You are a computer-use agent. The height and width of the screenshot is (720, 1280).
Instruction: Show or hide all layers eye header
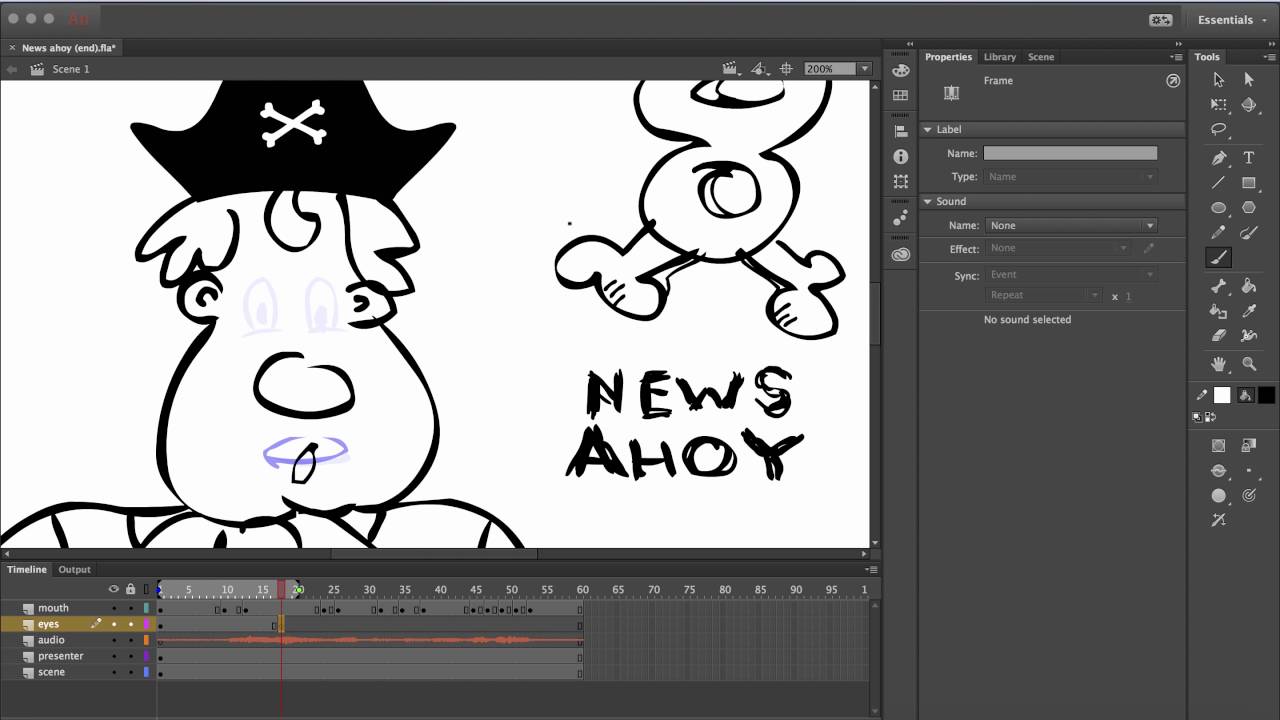[114, 589]
